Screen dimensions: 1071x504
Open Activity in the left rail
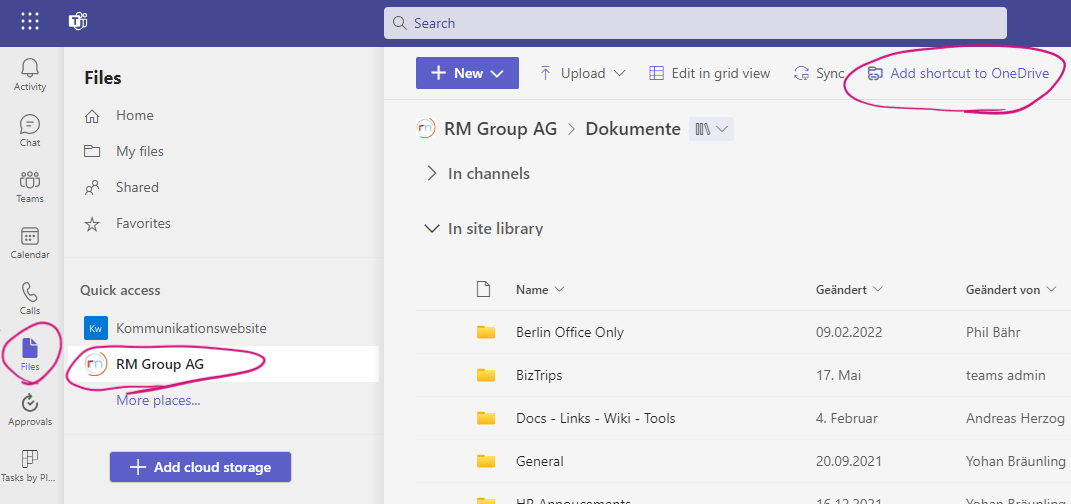(x=30, y=74)
